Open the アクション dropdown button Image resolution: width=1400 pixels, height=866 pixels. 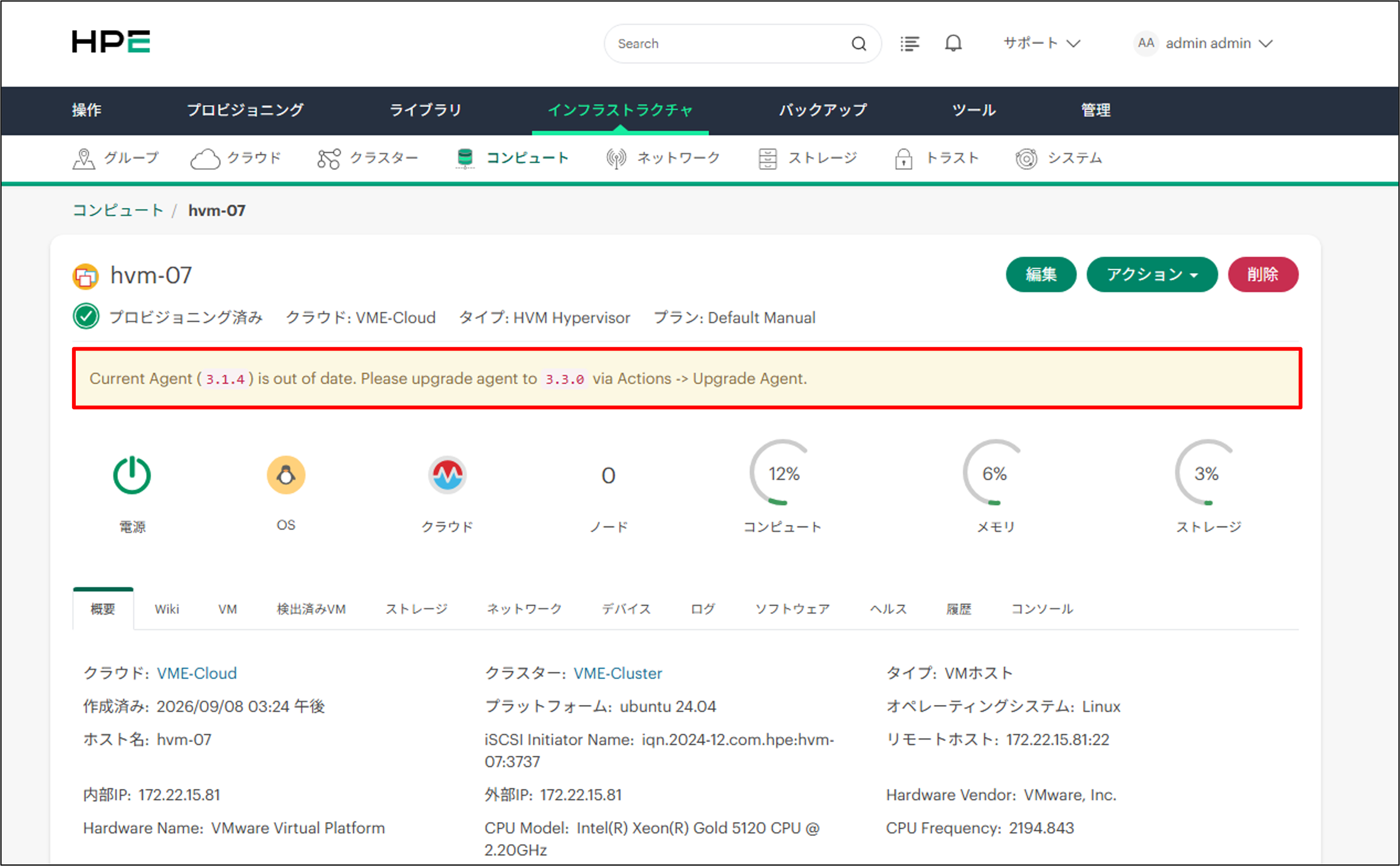(x=1152, y=274)
